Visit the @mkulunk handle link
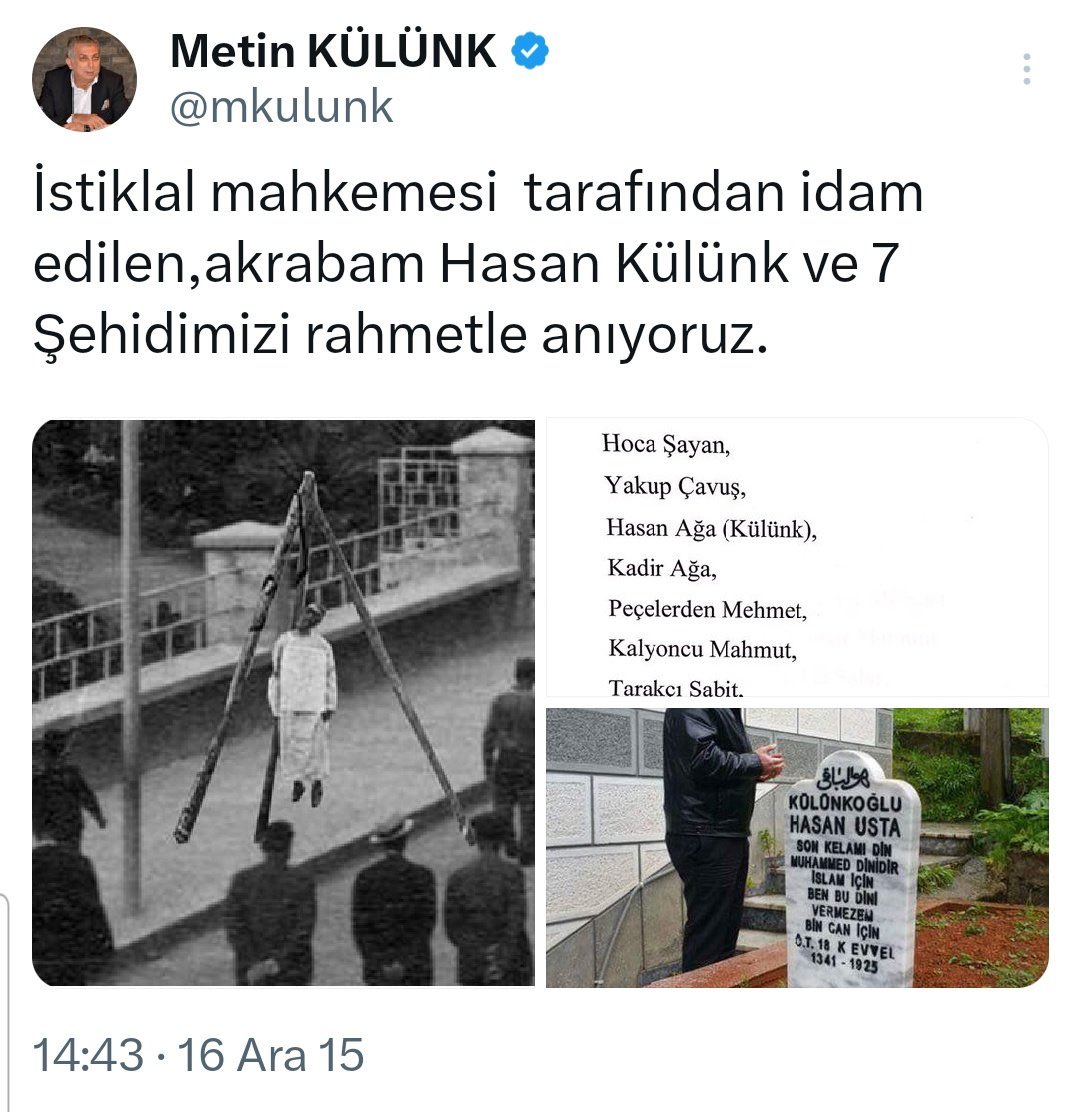The height and width of the screenshot is (1112, 1078). [x=282, y=106]
